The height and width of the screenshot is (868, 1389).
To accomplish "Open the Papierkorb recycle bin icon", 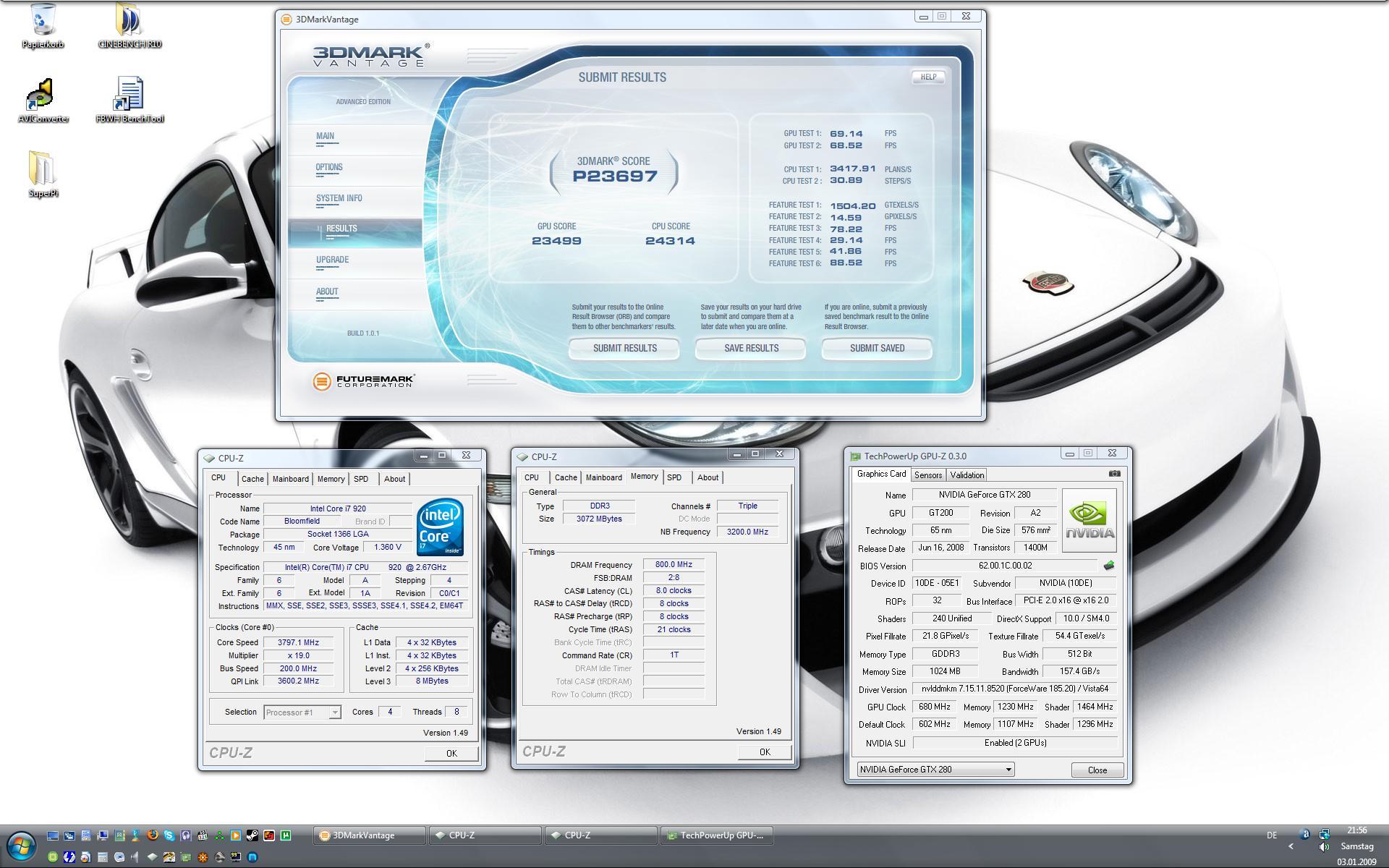I will (43, 27).
